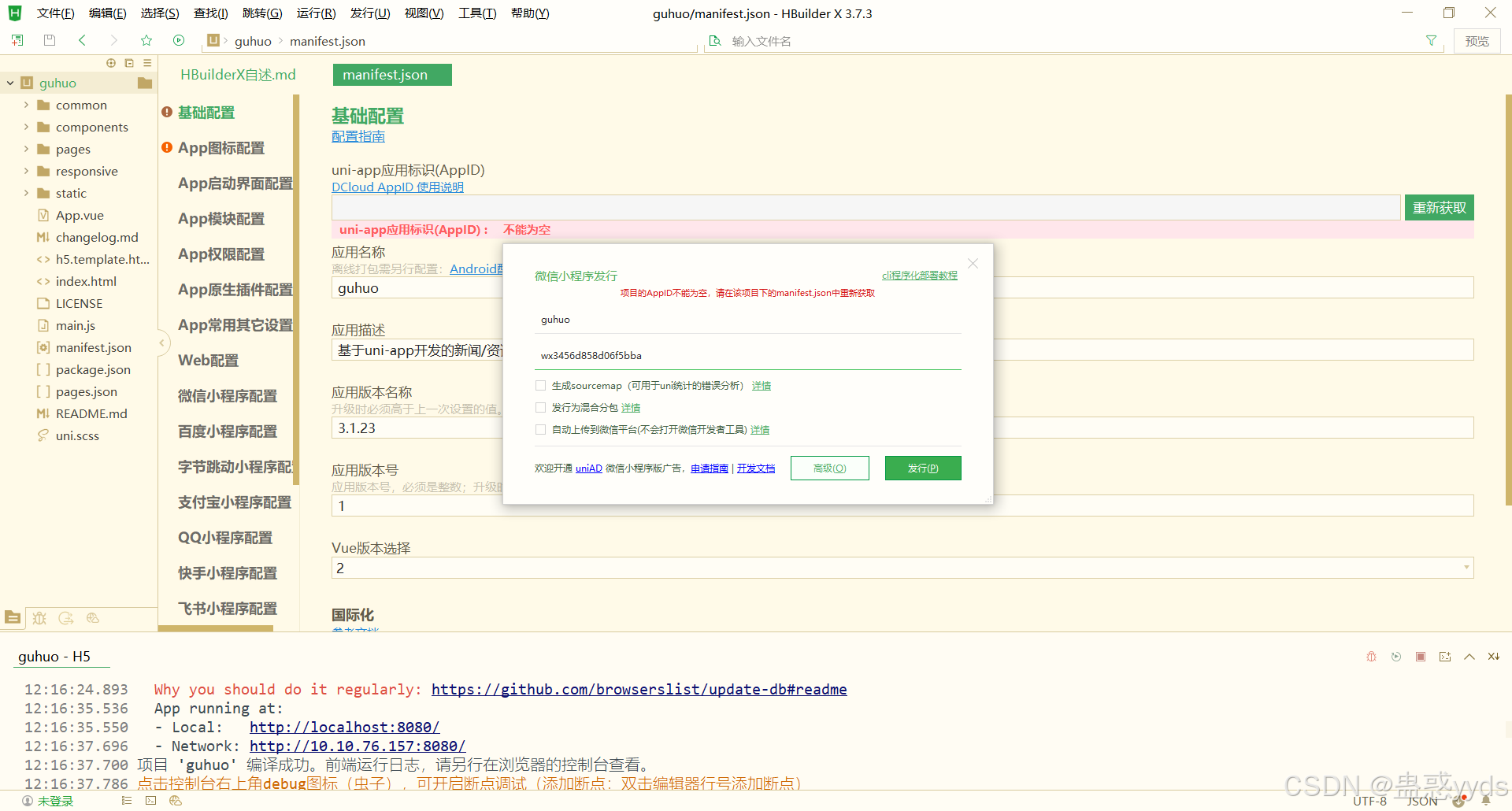The image size is (1512, 811).
Task: Expand the common folder
Action: 26,105
